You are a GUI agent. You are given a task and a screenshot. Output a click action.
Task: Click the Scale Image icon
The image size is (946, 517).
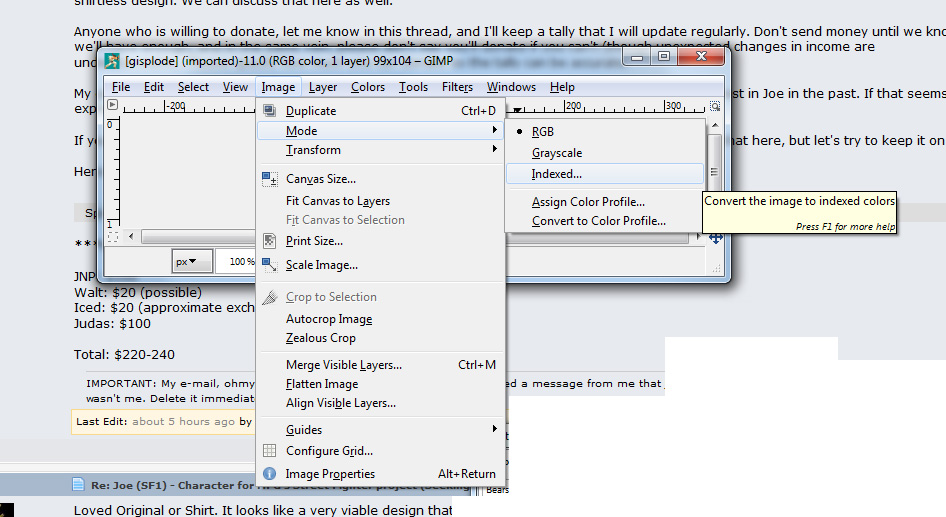tap(270, 265)
